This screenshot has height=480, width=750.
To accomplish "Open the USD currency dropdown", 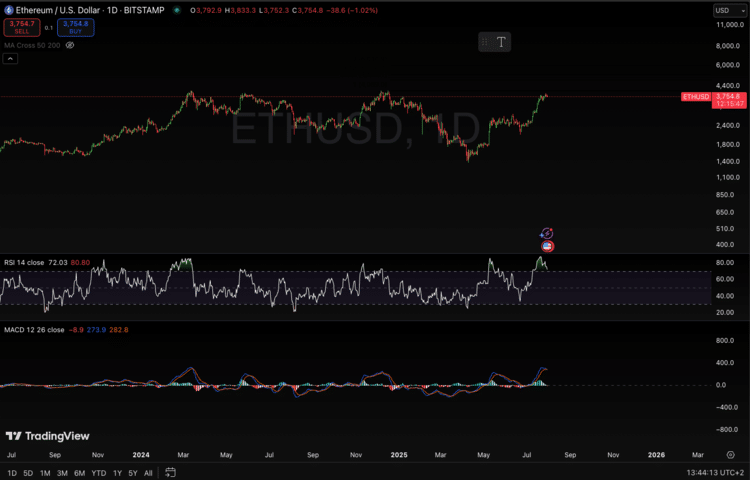I will pyautogui.click(x=729, y=10).
